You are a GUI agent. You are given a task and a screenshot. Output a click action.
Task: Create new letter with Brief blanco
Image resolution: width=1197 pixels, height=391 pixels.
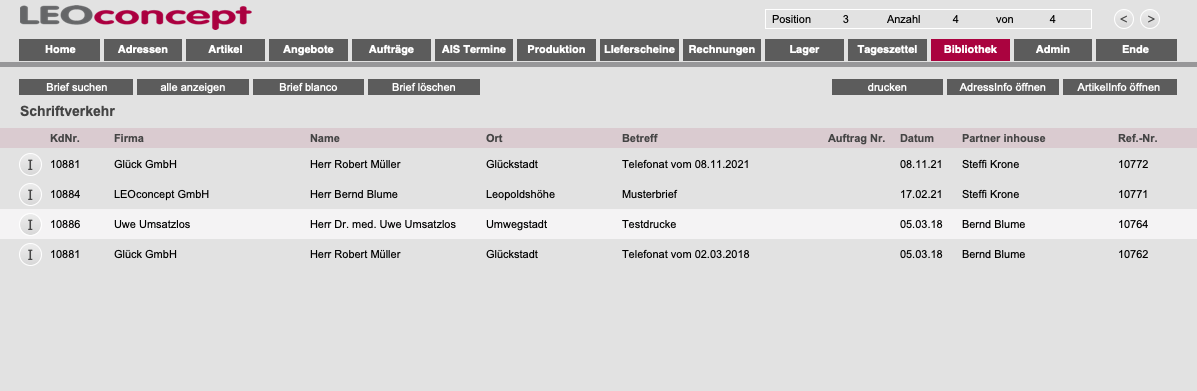coord(308,87)
